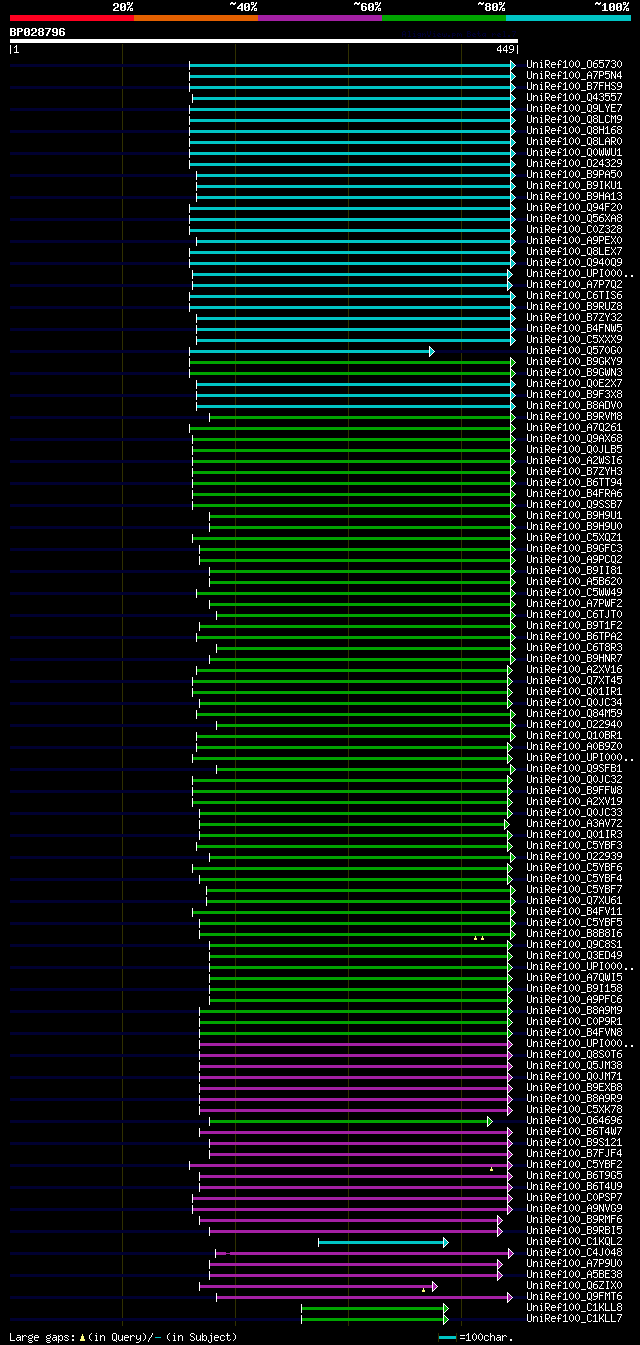The width and height of the screenshot is (640, 1345).
Task: Select UniRef100_O64696 hit
Action: coord(575,1120)
